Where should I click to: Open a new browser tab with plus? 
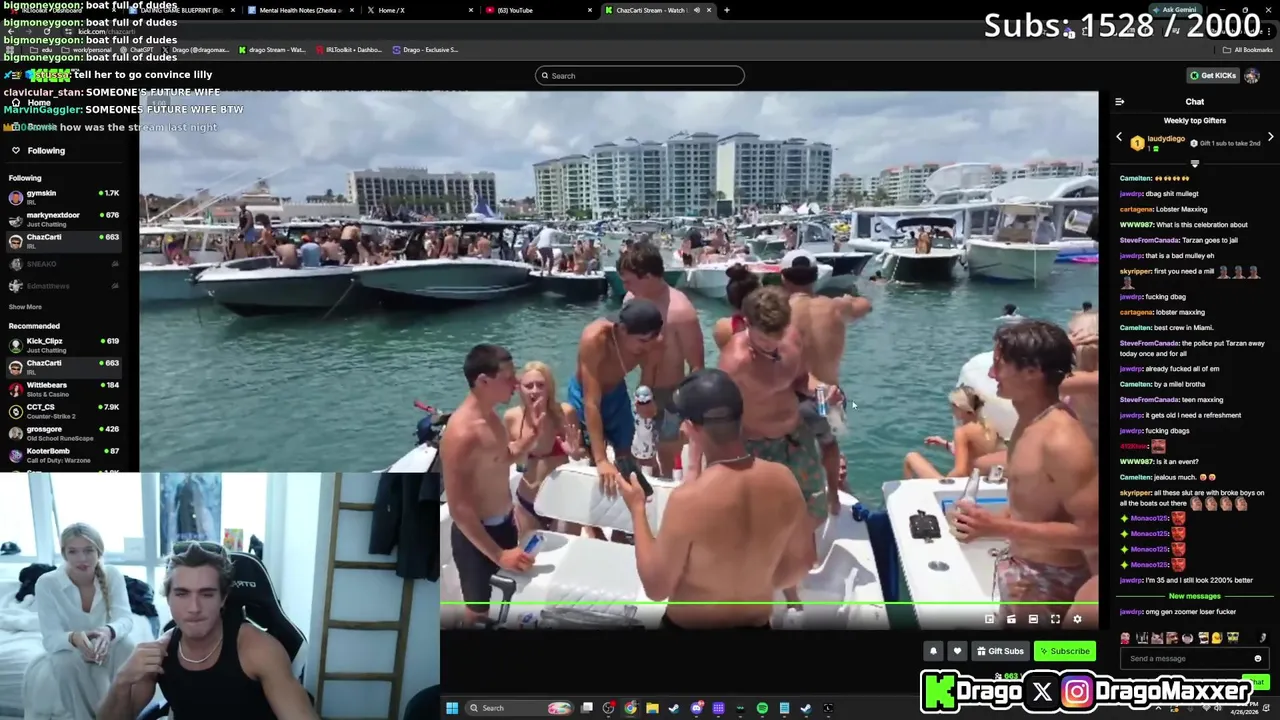coord(726,10)
